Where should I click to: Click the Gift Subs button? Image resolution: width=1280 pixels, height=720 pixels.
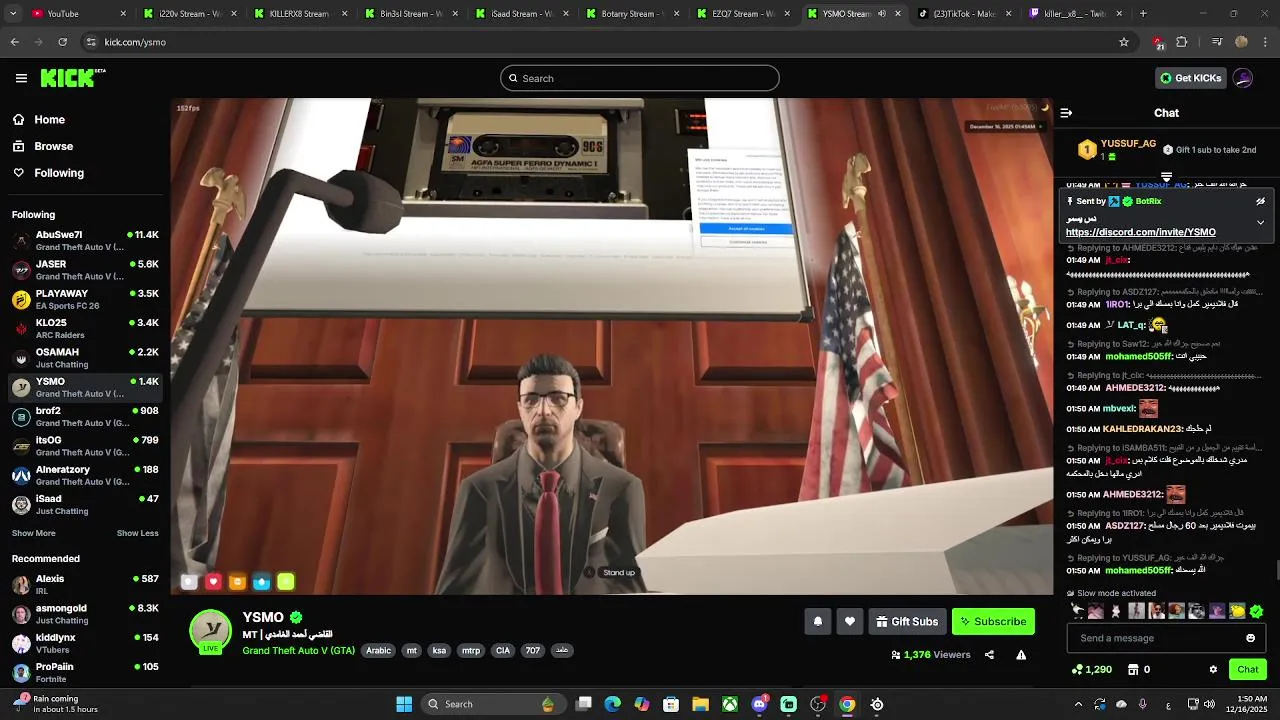(907, 621)
